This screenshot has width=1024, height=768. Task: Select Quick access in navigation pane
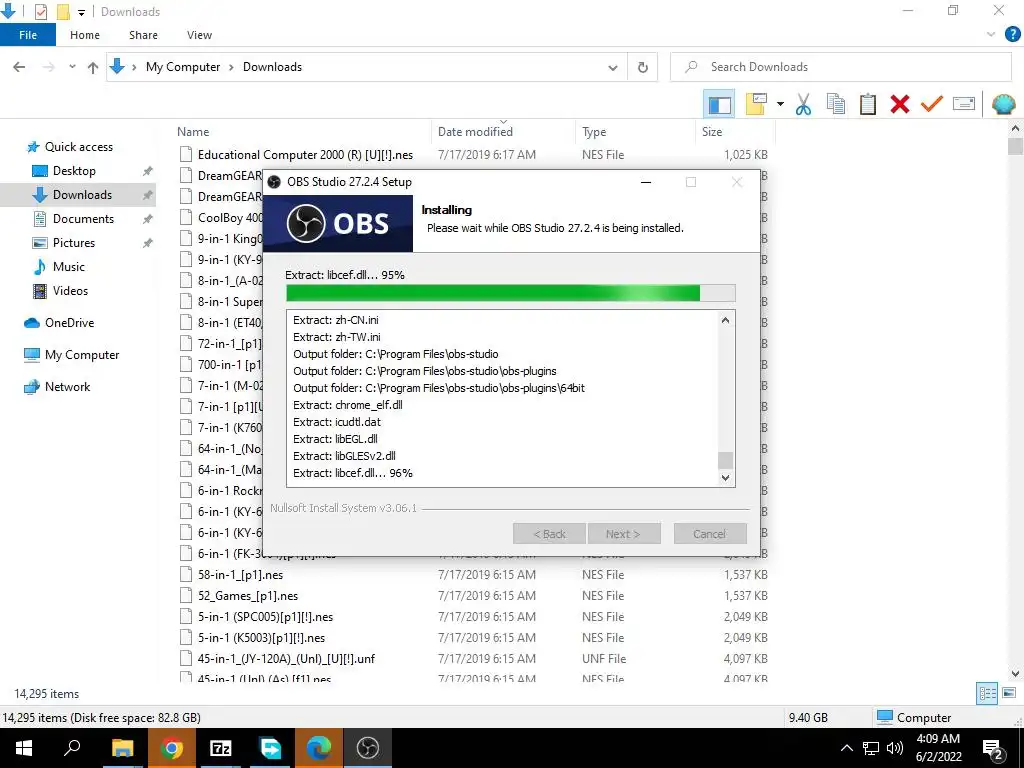click(x=78, y=147)
